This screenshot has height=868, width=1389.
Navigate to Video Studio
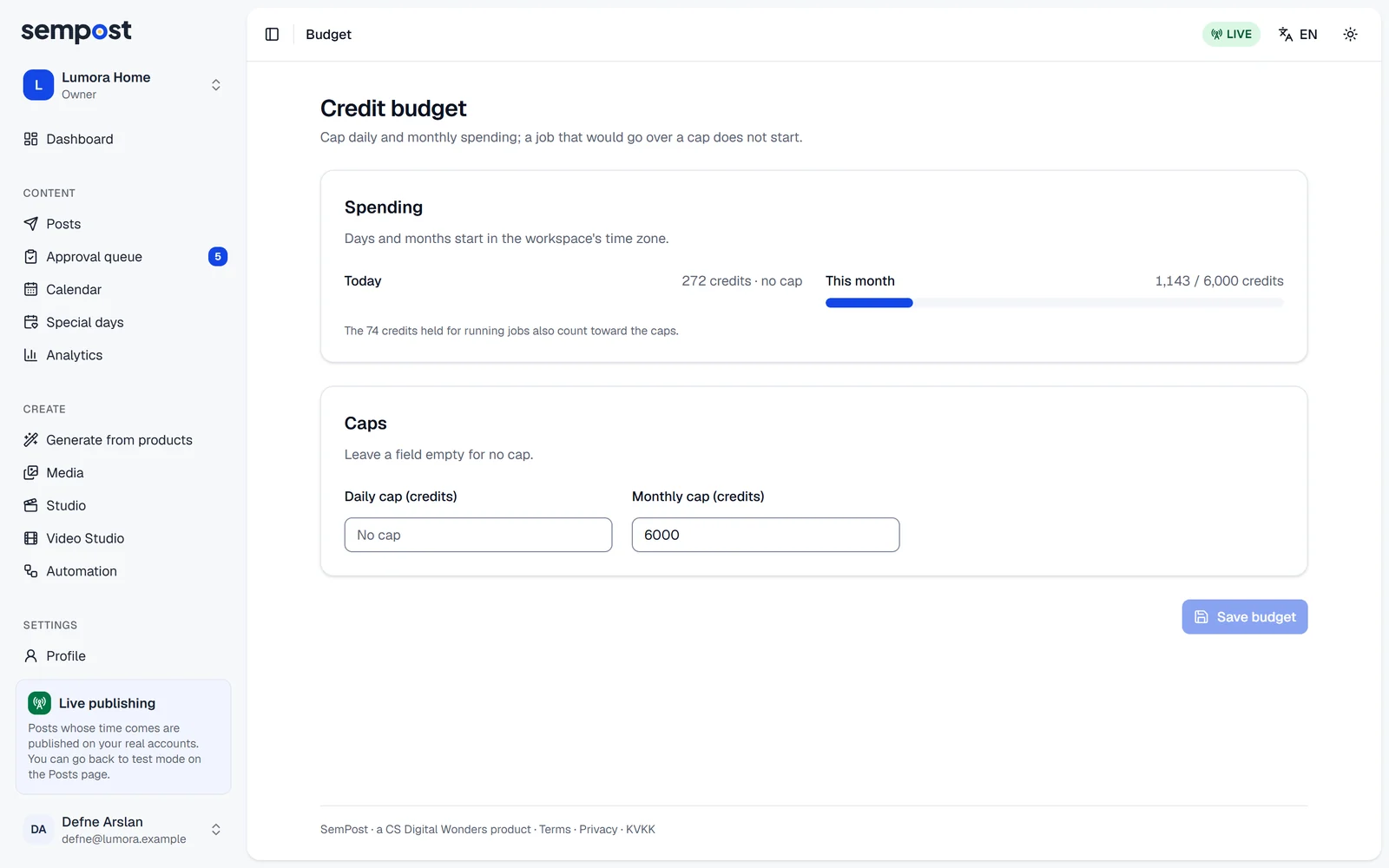[x=123, y=538]
